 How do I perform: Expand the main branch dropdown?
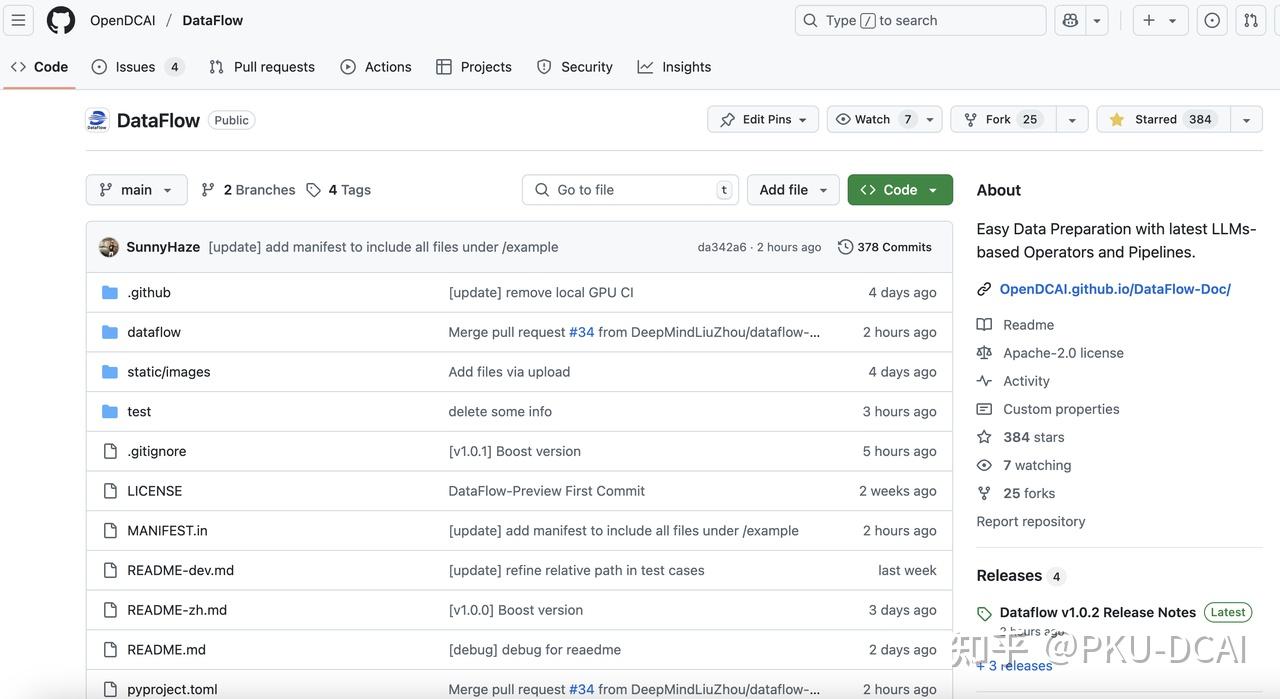[x=136, y=190]
